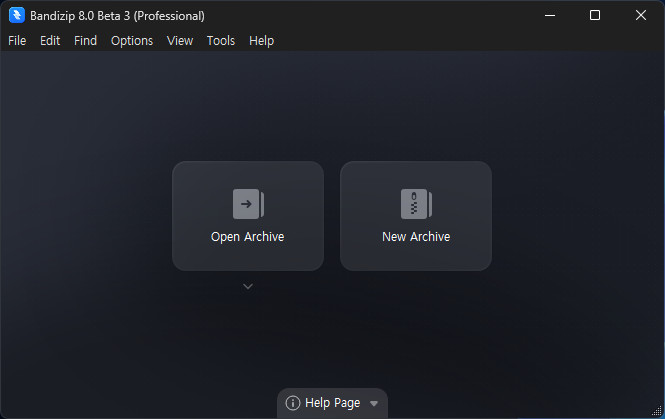This screenshot has width=665, height=419.
Task: Open the Help Page dropdown arrow
Action: click(x=374, y=403)
